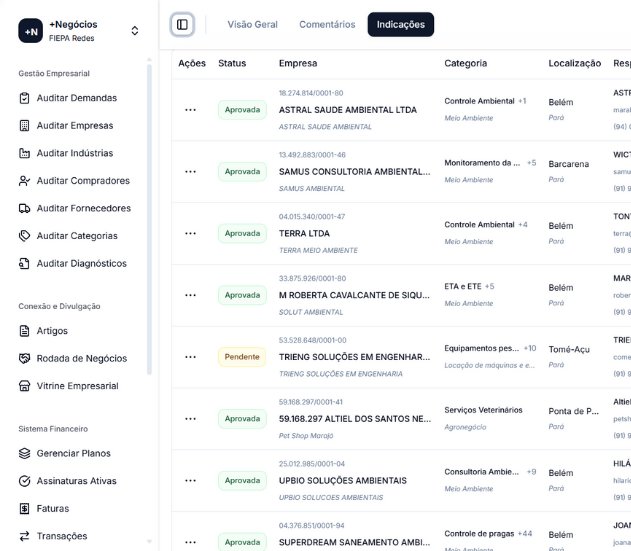The width and height of the screenshot is (631, 551).
Task: Click the sidebar vertical scrollbar
Action: pyautogui.click(x=150, y=220)
